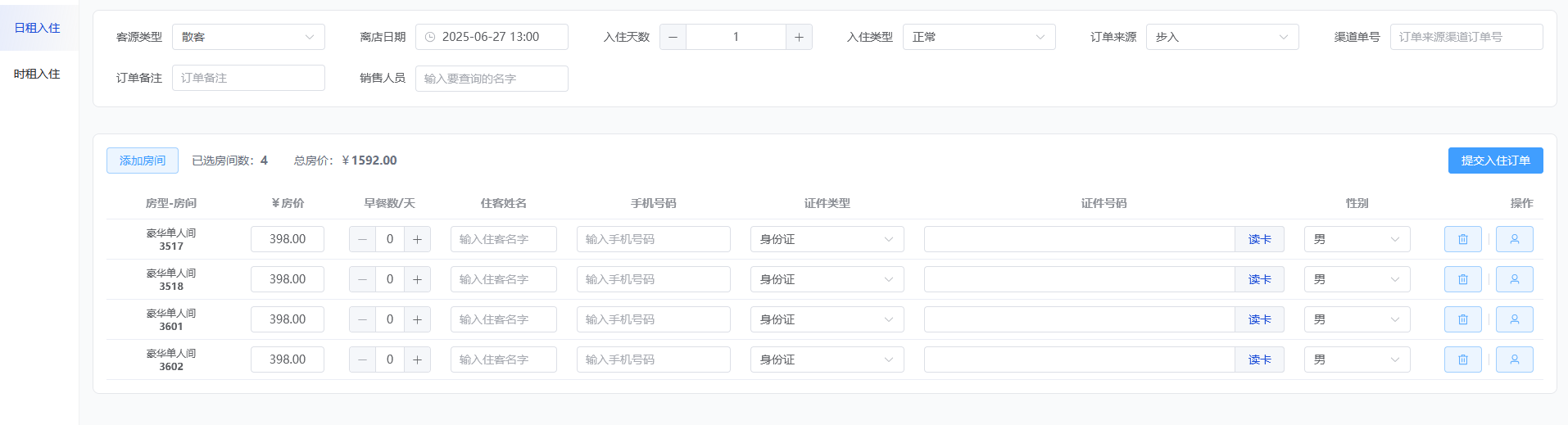Open 证件类型 dropdown for room 3518
This screenshot has width=1568, height=425.
[x=827, y=279]
